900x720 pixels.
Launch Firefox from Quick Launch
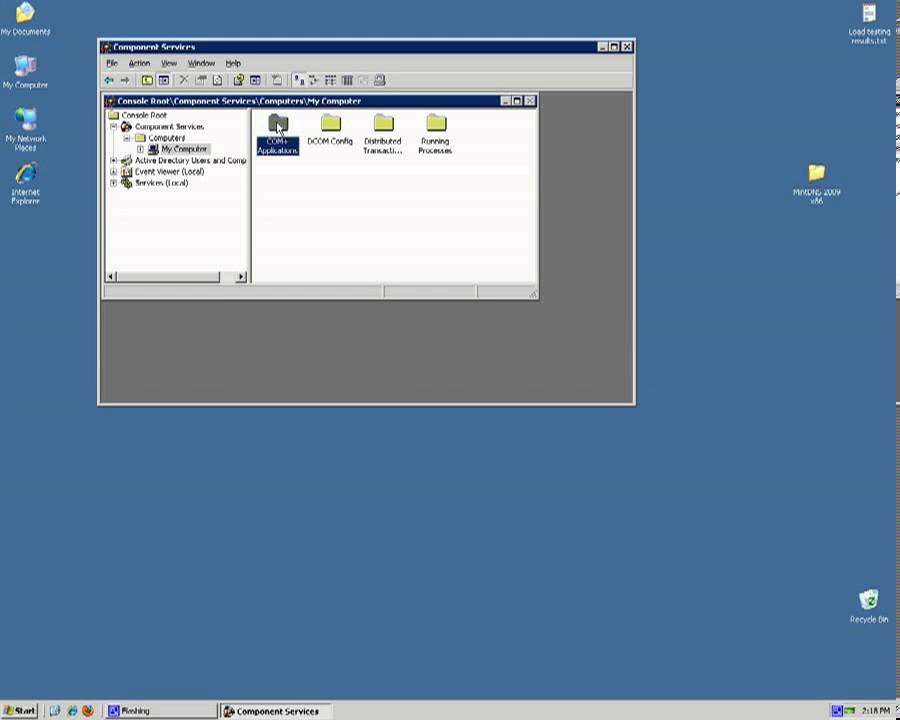tap(88, 711)
